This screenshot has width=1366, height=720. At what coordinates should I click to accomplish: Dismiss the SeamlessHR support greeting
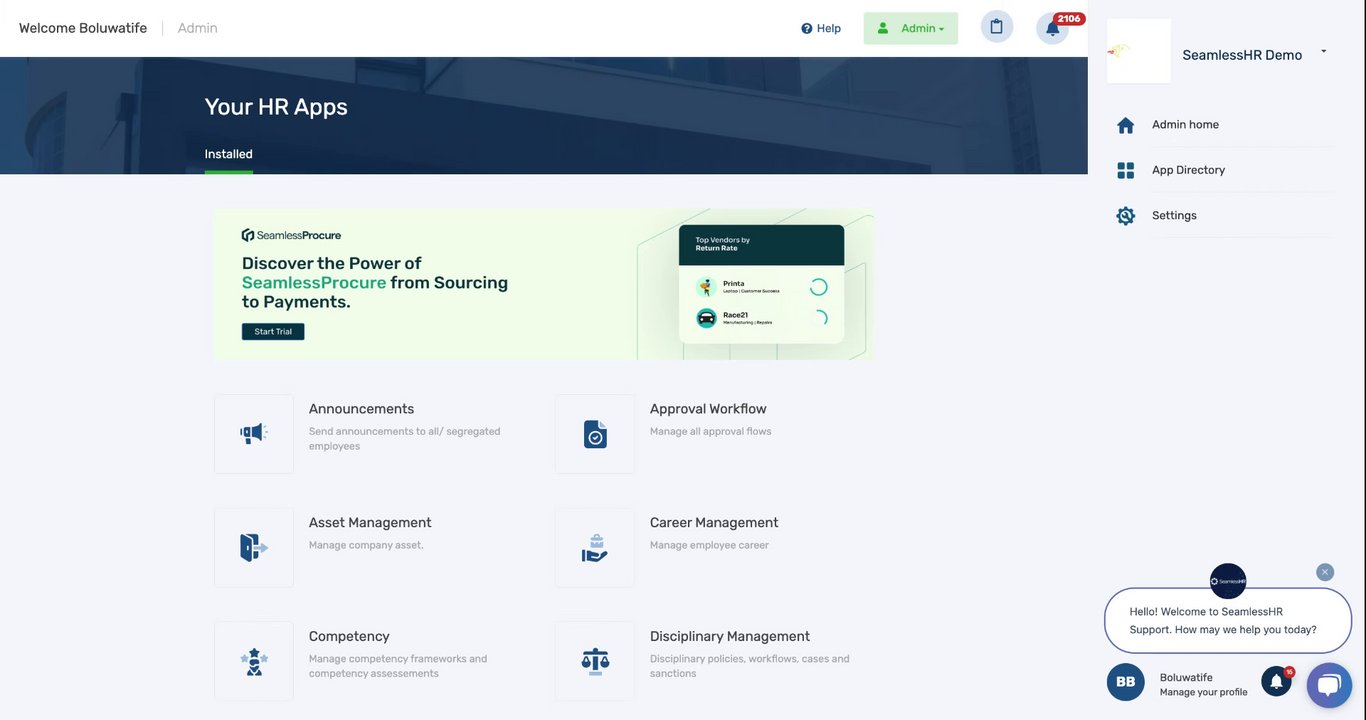point(1325,572)
